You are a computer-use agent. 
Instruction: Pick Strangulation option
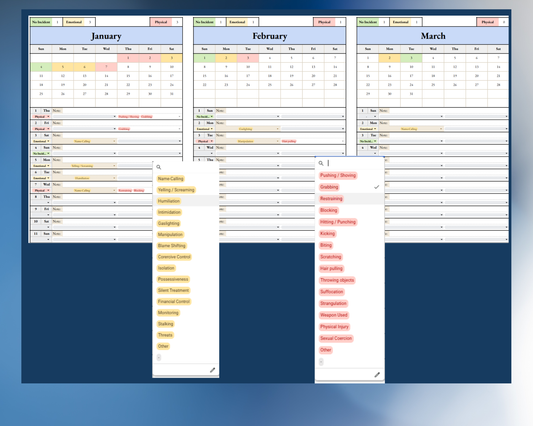(333, 303)
